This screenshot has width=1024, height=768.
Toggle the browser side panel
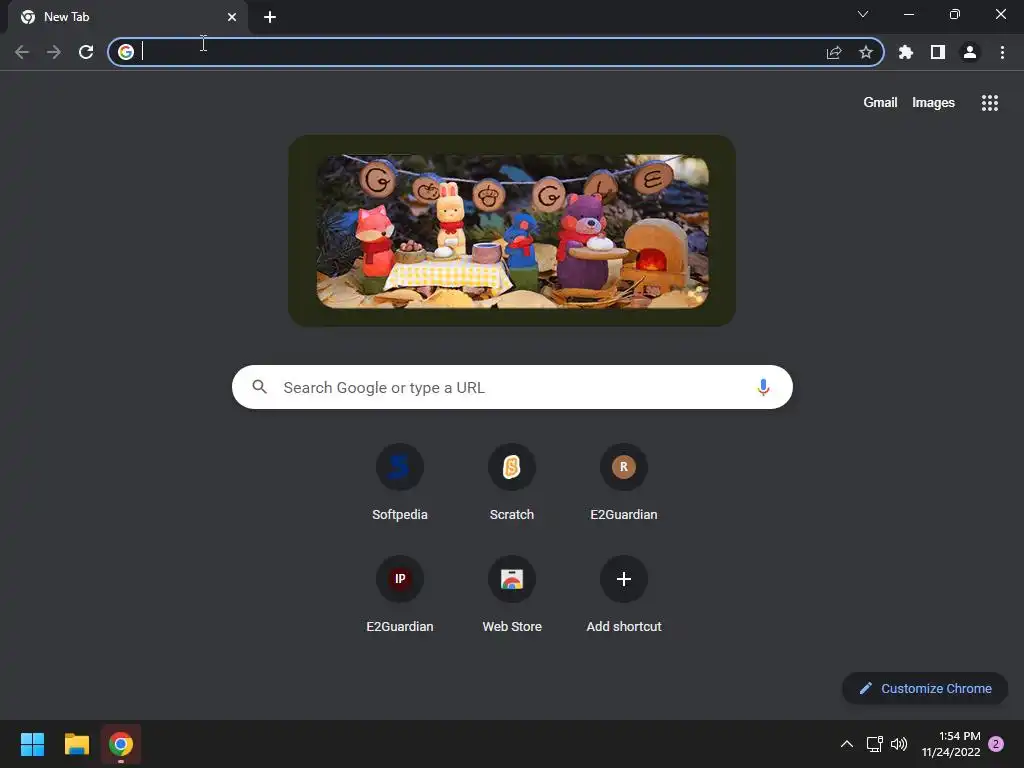tap(938, 52)
